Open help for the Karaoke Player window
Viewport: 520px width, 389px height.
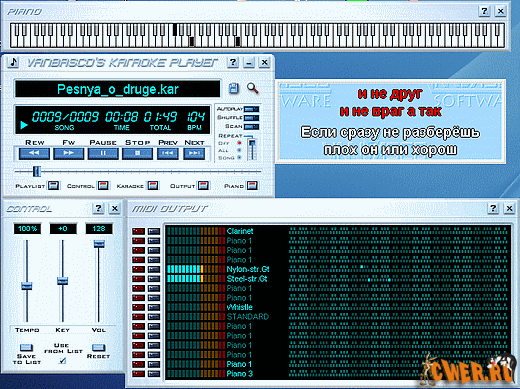(233, 62)
